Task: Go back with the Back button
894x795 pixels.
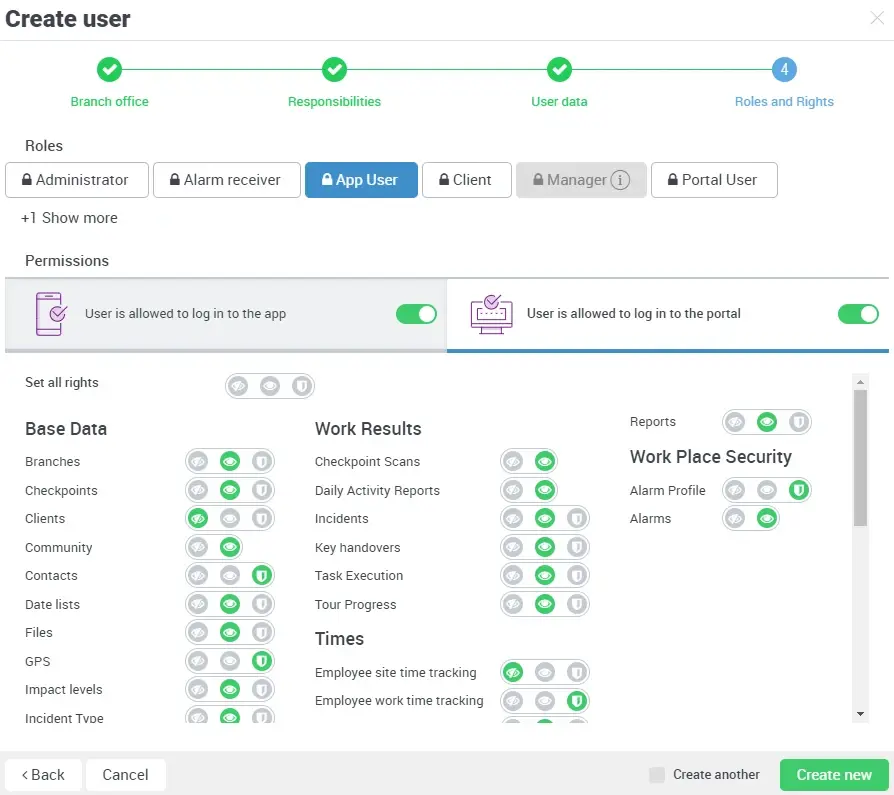Action: (43, 775)
